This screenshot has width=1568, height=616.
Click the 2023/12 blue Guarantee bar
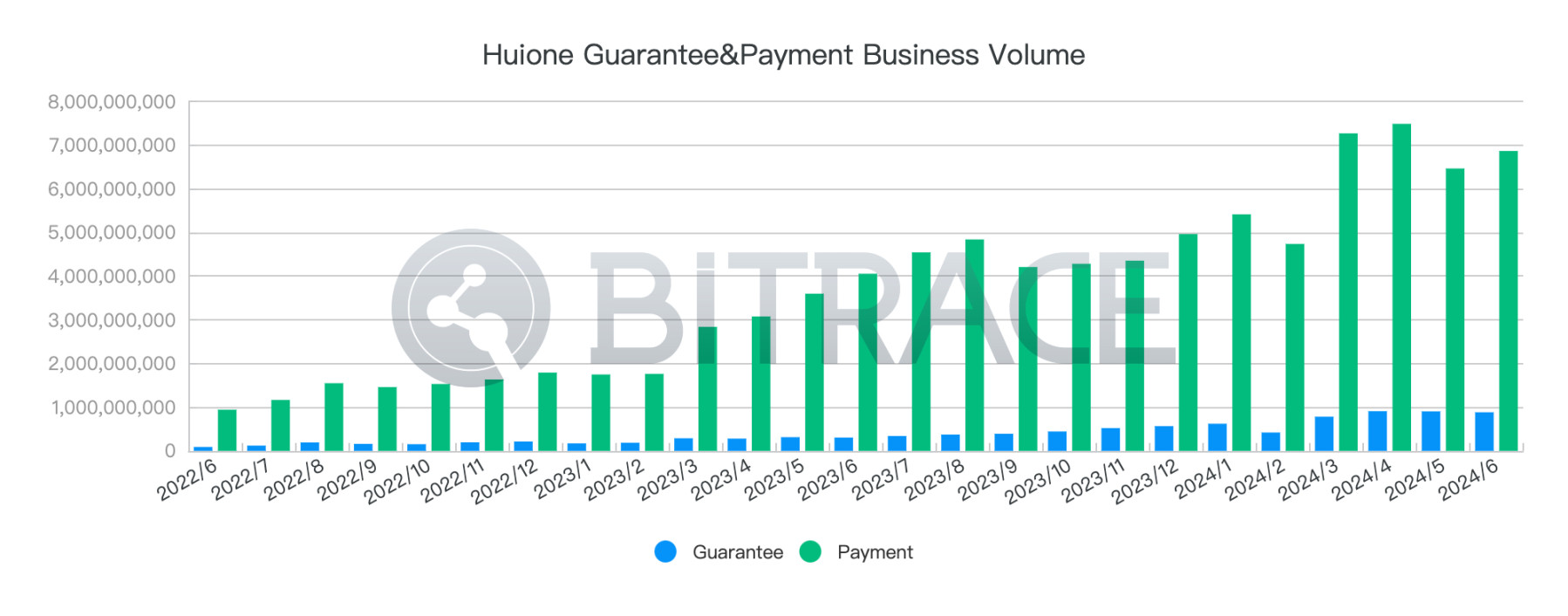coord(1164,439)
